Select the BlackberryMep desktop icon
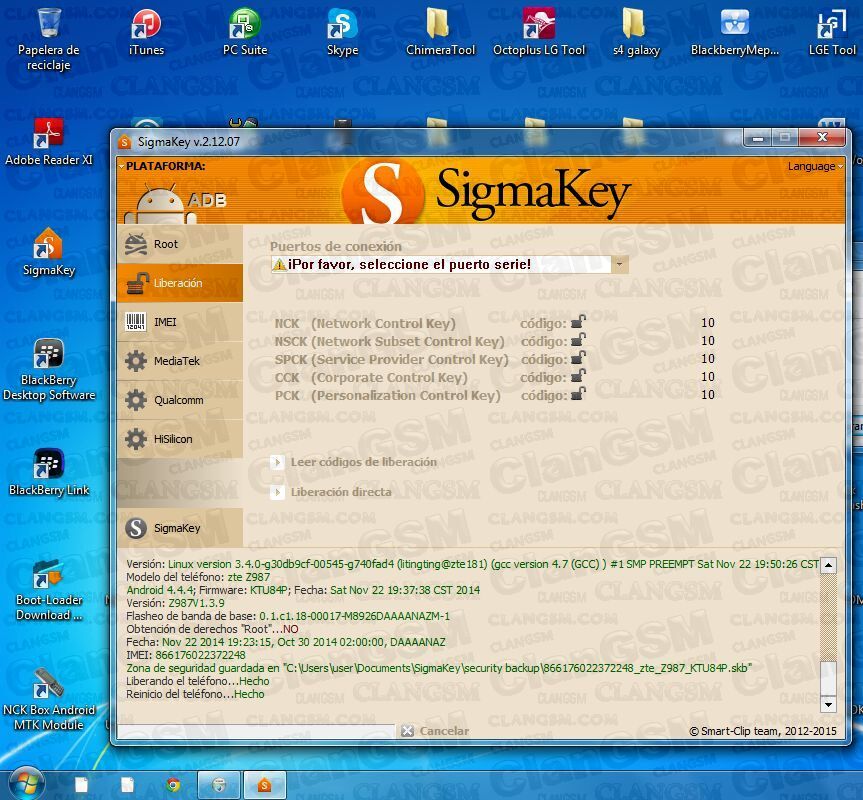 (735, 33)
